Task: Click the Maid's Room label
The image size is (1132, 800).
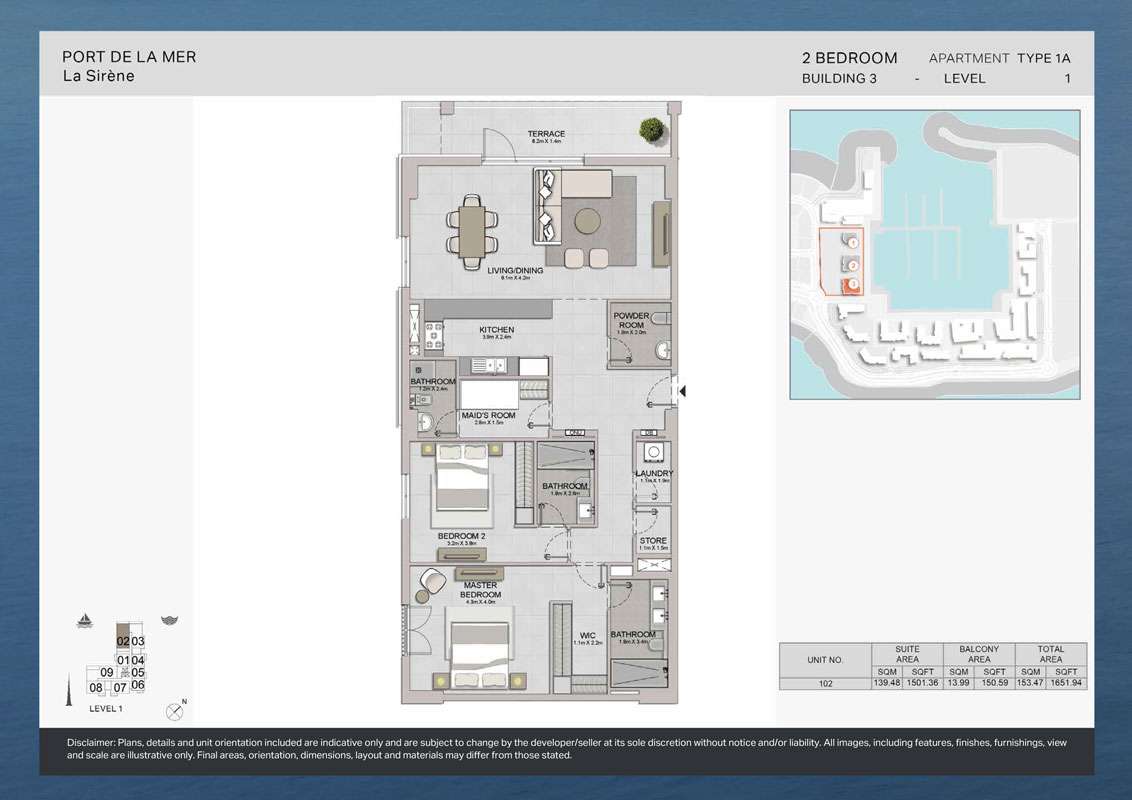Action: 488,416
